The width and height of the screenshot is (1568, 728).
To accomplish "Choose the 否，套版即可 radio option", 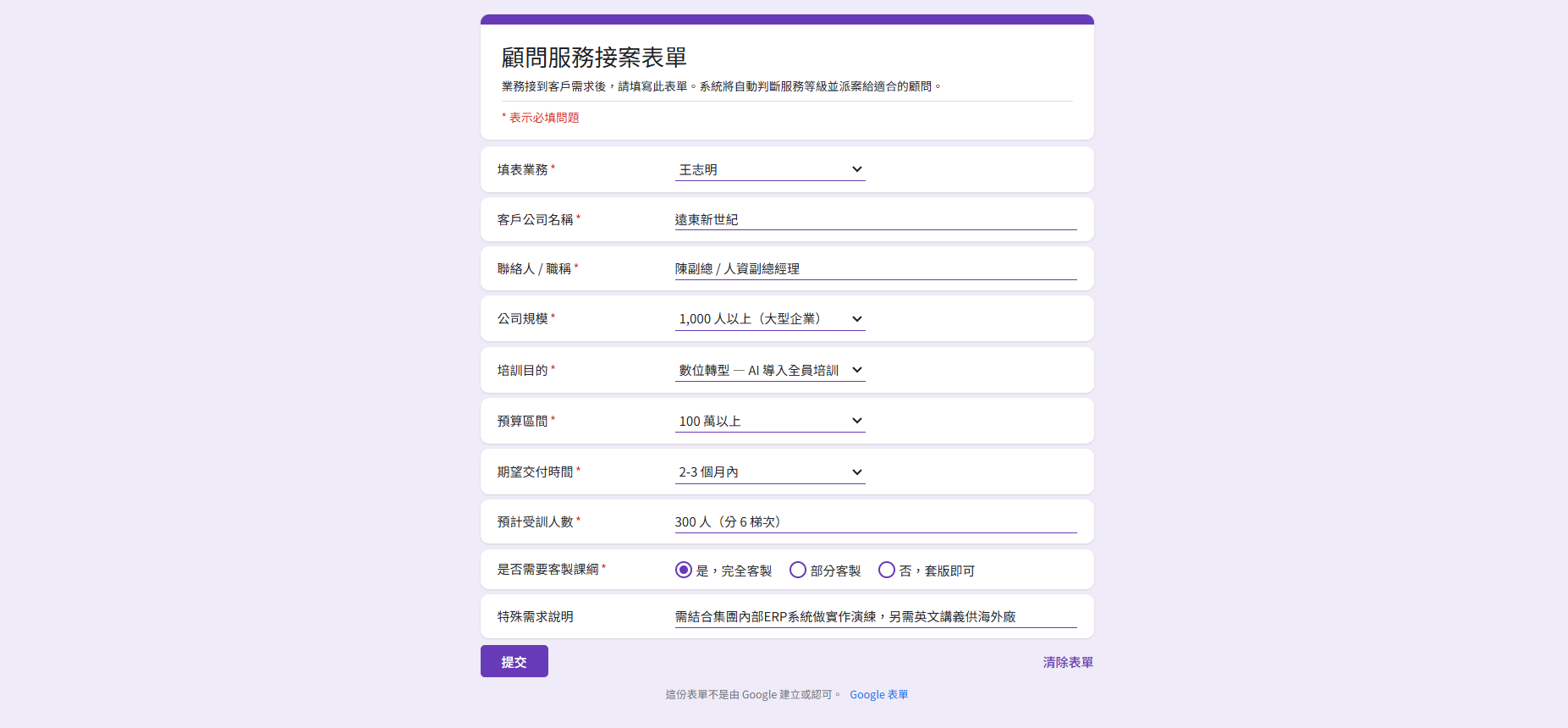I will 886,570.
